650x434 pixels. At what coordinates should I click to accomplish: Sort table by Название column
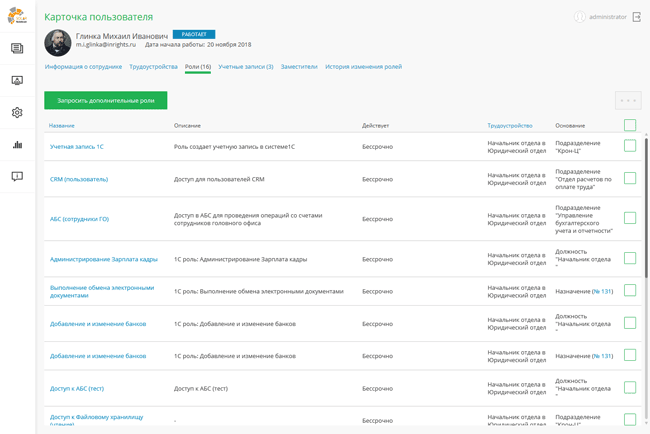click(62, 126)
